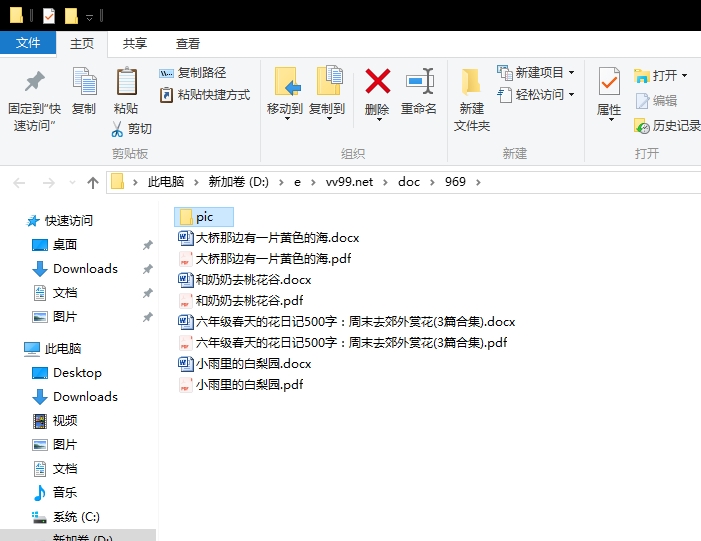The image size is (701, 541).
Task: Click Paste shortcut (粘贴快捷方式)
Action: (205, 95)
